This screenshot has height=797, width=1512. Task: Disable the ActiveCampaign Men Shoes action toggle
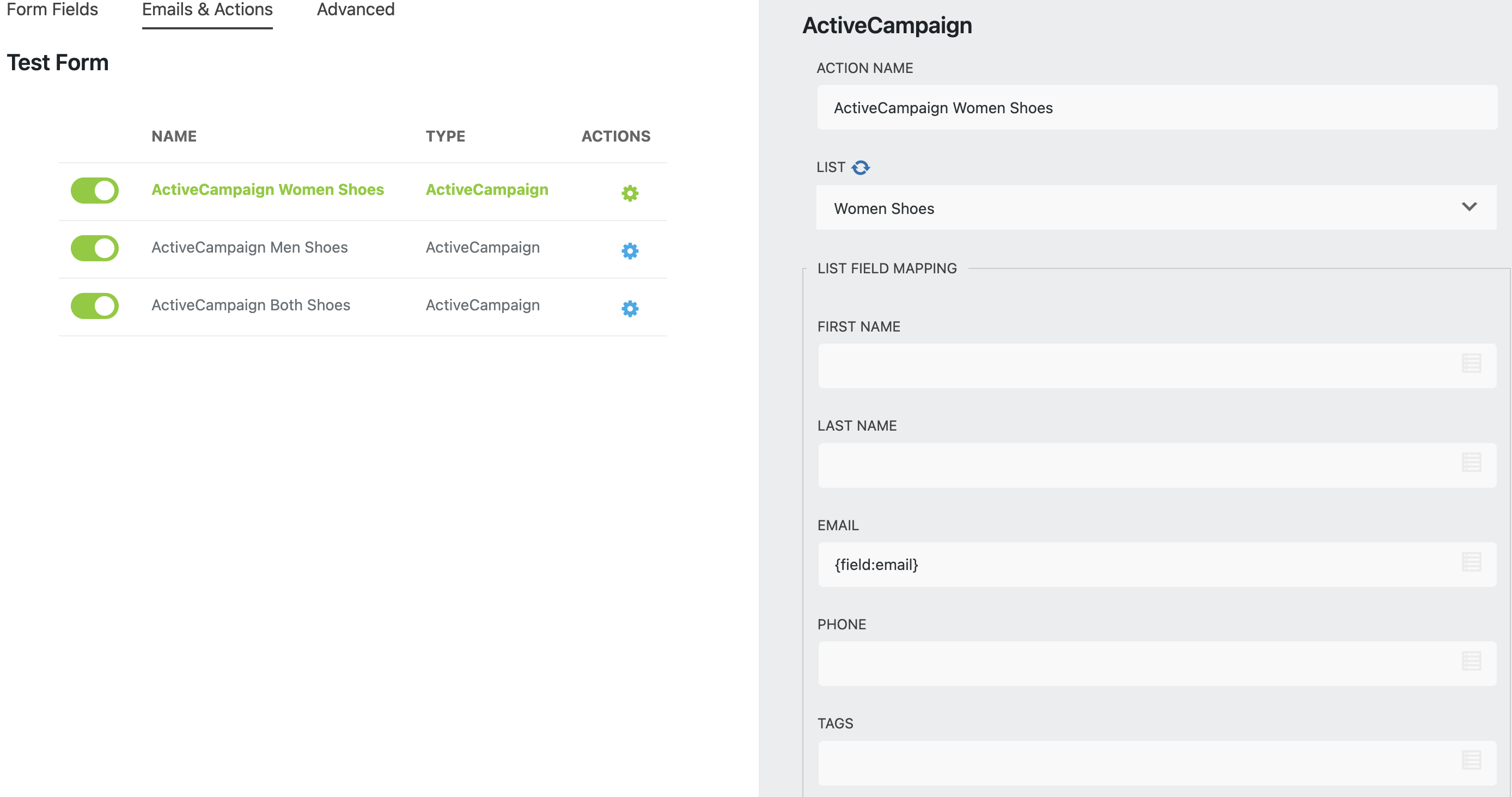click(x=95, y=248)
